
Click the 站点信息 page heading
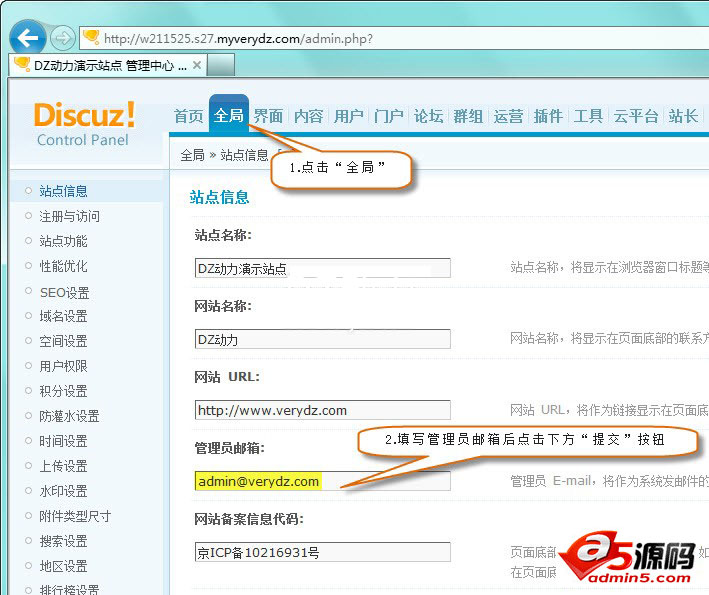(219, 198)
